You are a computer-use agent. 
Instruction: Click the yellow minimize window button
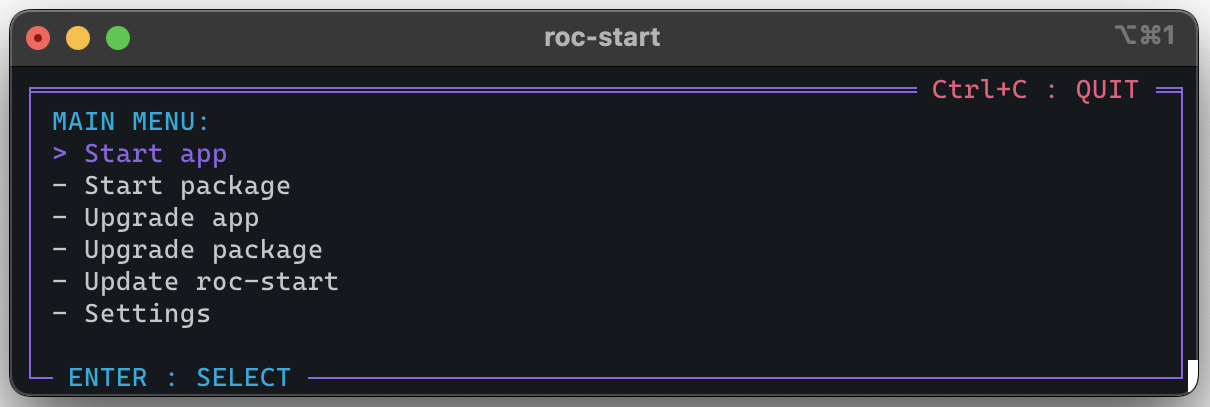tap(78, 38)
